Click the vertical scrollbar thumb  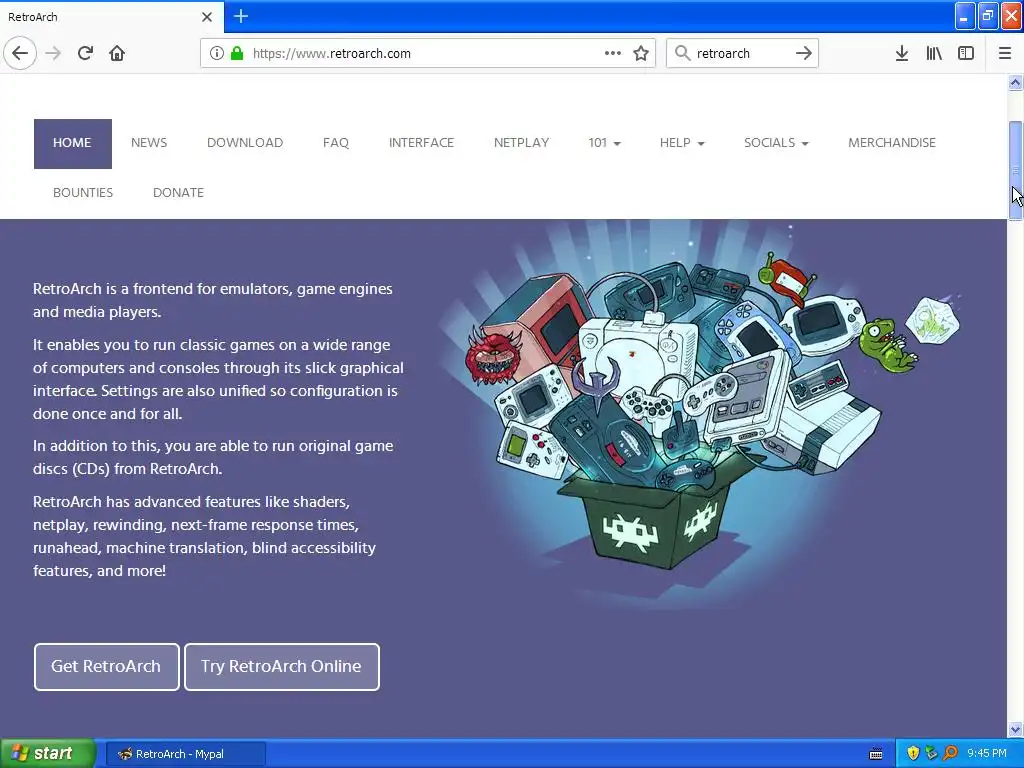pos(1015,171)
